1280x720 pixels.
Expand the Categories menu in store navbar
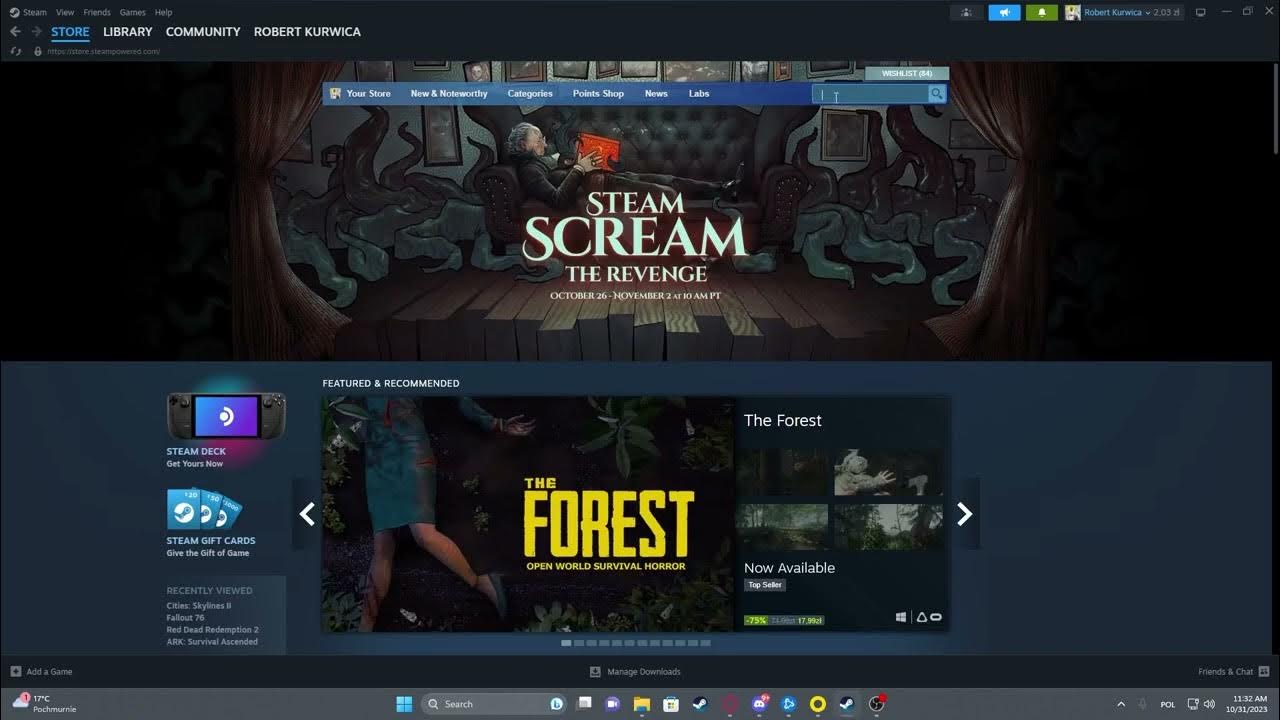coord(529,93)
